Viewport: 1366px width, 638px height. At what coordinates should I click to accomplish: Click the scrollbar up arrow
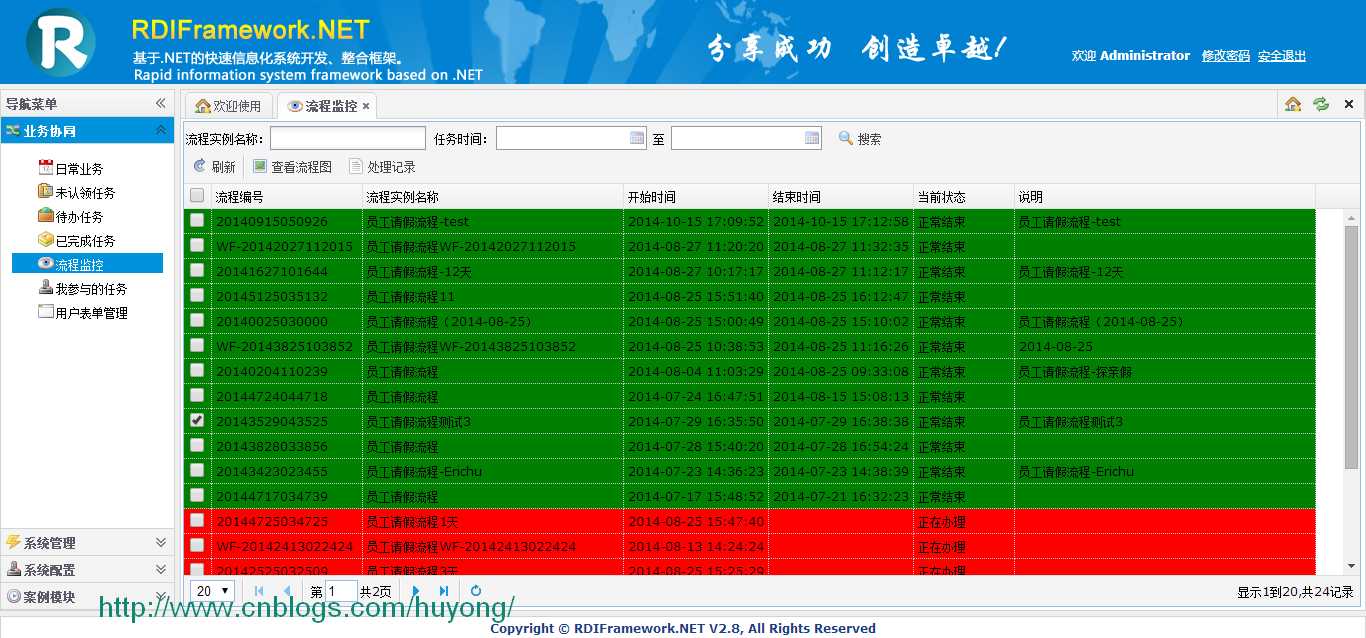[x=1352, y=217]
